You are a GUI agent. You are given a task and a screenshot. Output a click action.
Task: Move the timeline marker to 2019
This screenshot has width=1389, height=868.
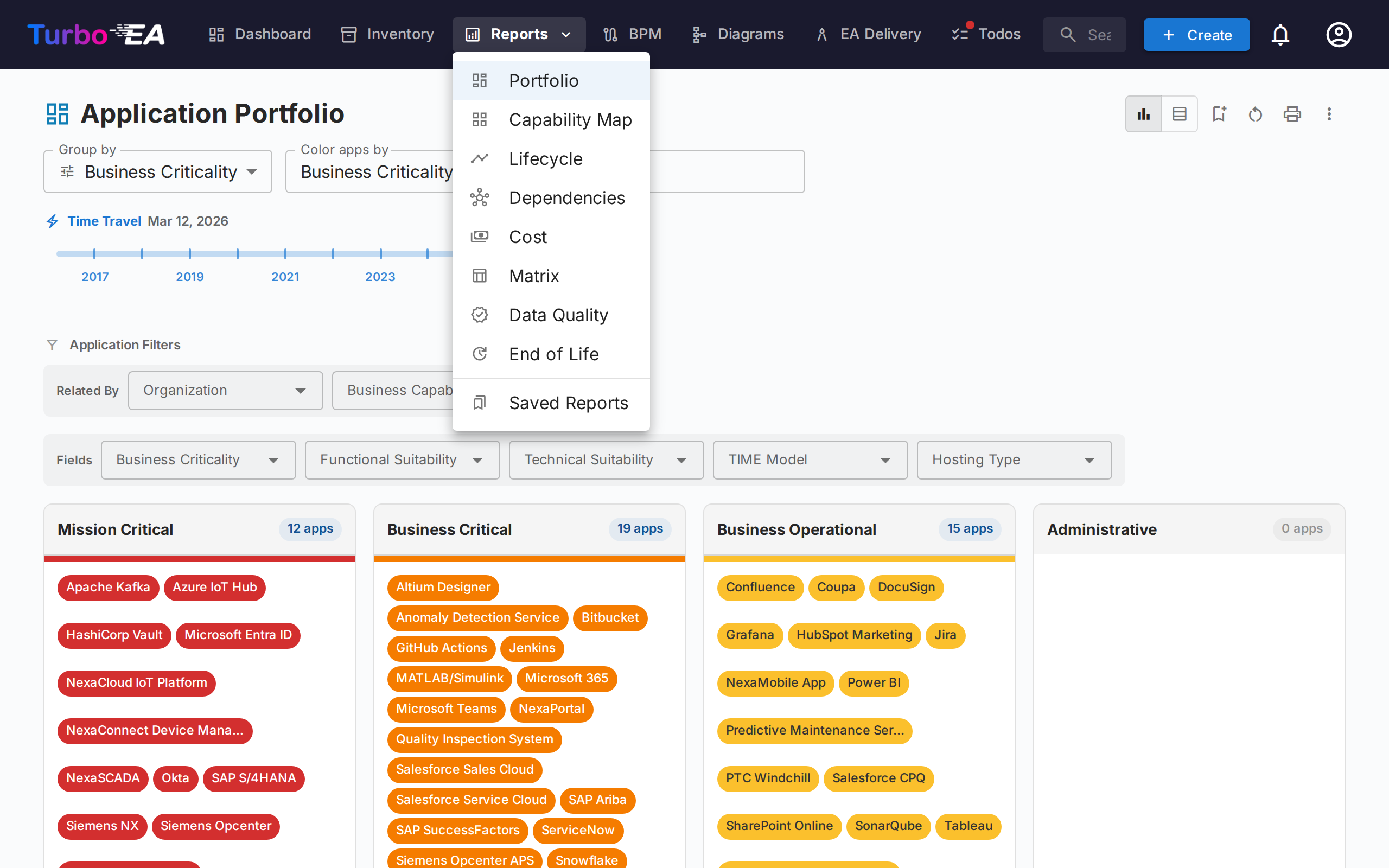coord(189,253)
